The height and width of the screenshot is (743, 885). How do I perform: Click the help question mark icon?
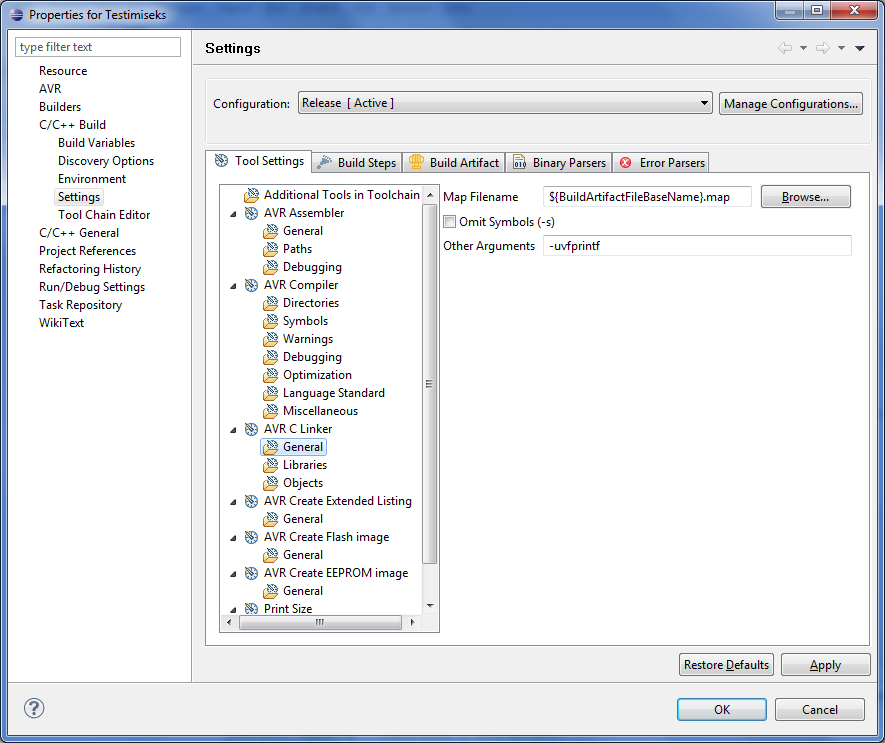[x=34, y=709]
